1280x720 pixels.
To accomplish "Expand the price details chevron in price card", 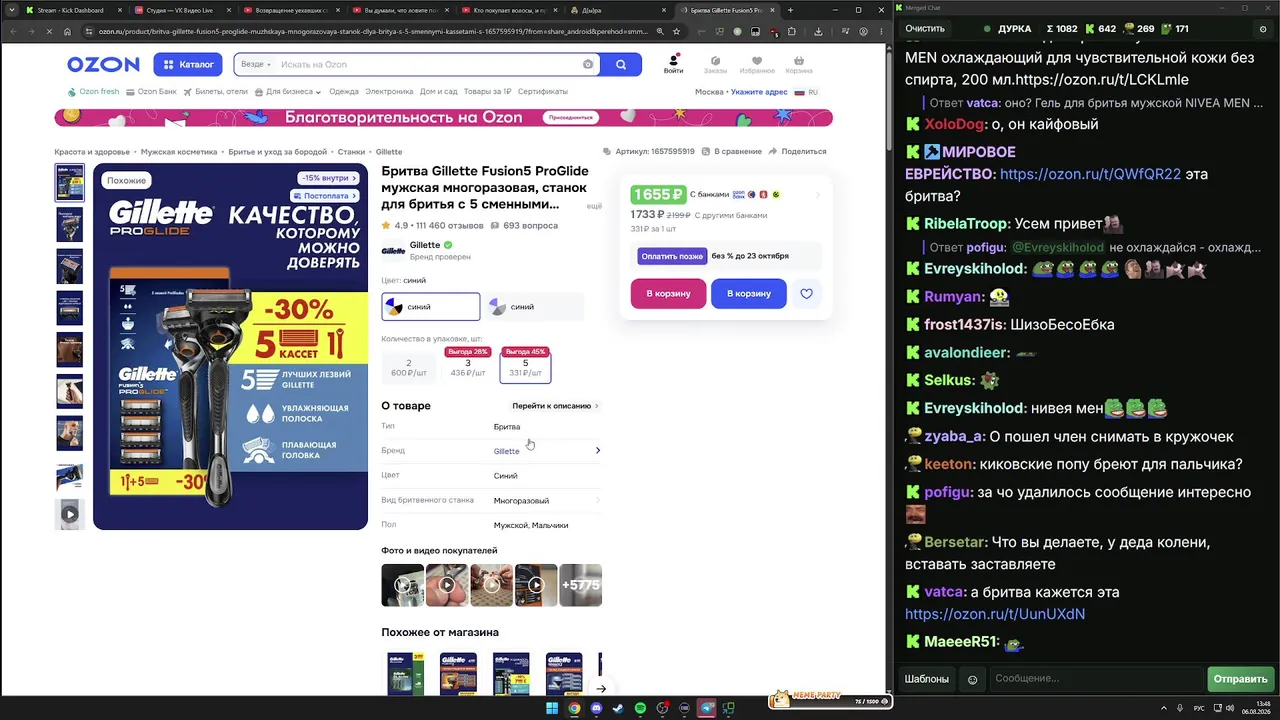I will click(x=817, y=195).
